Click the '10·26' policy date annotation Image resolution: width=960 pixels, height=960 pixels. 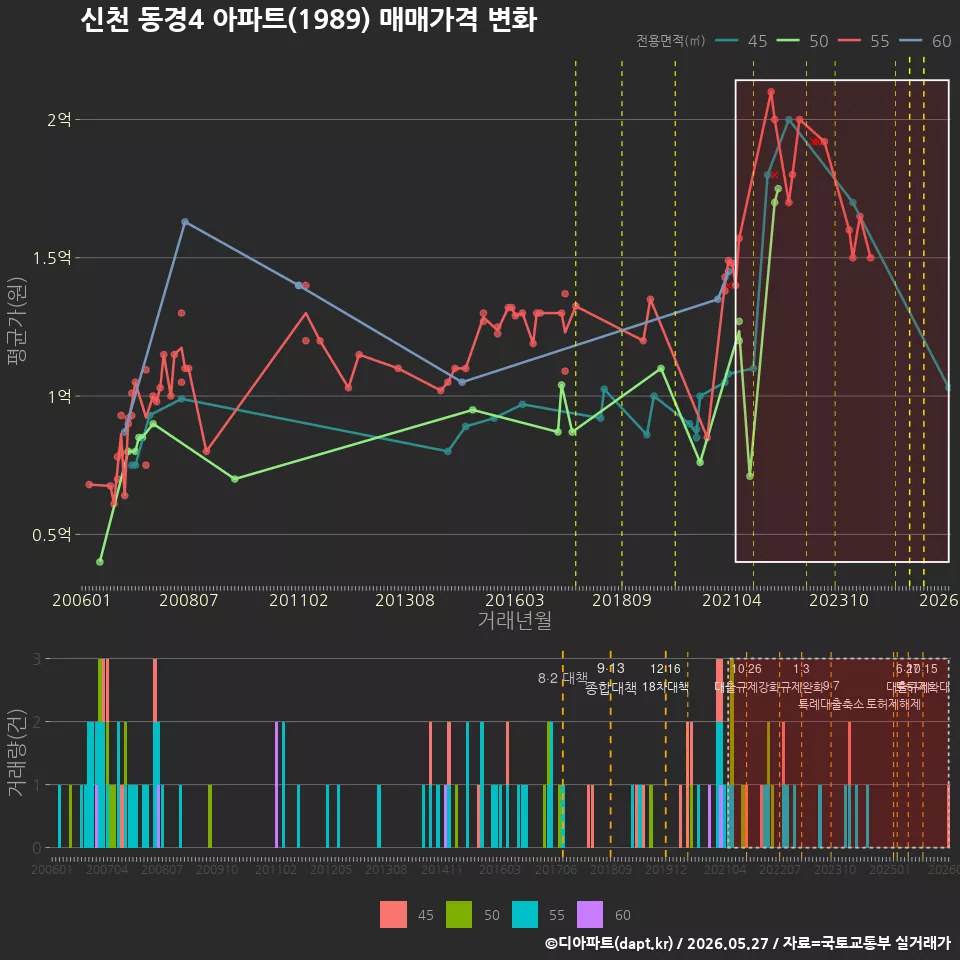pyautogui.click(x=746, y=669)
